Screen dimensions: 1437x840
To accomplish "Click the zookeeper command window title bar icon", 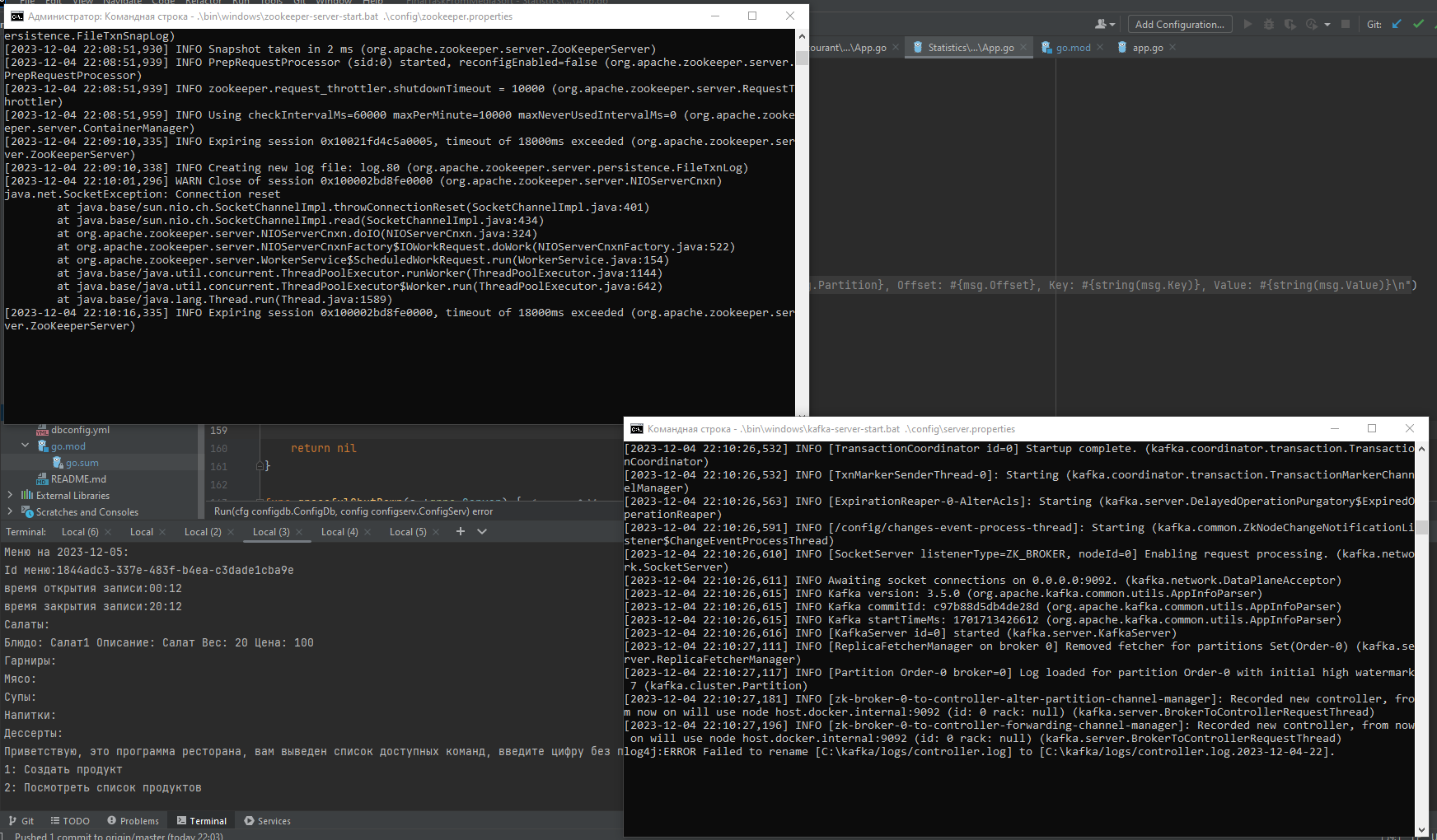I will pyautogui.click(x=16, y=16).
